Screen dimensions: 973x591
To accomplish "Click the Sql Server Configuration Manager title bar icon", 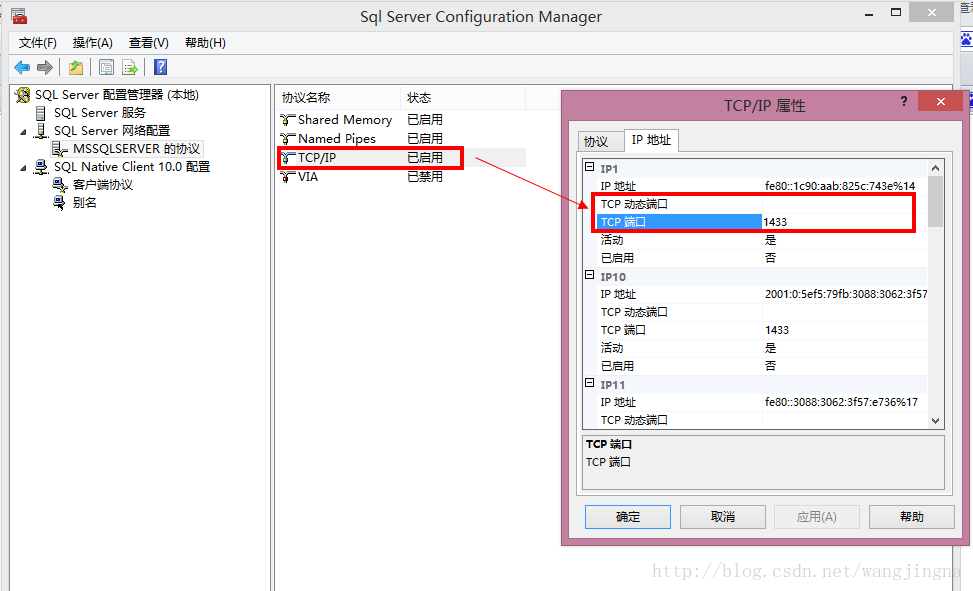I will click(19, 16).
